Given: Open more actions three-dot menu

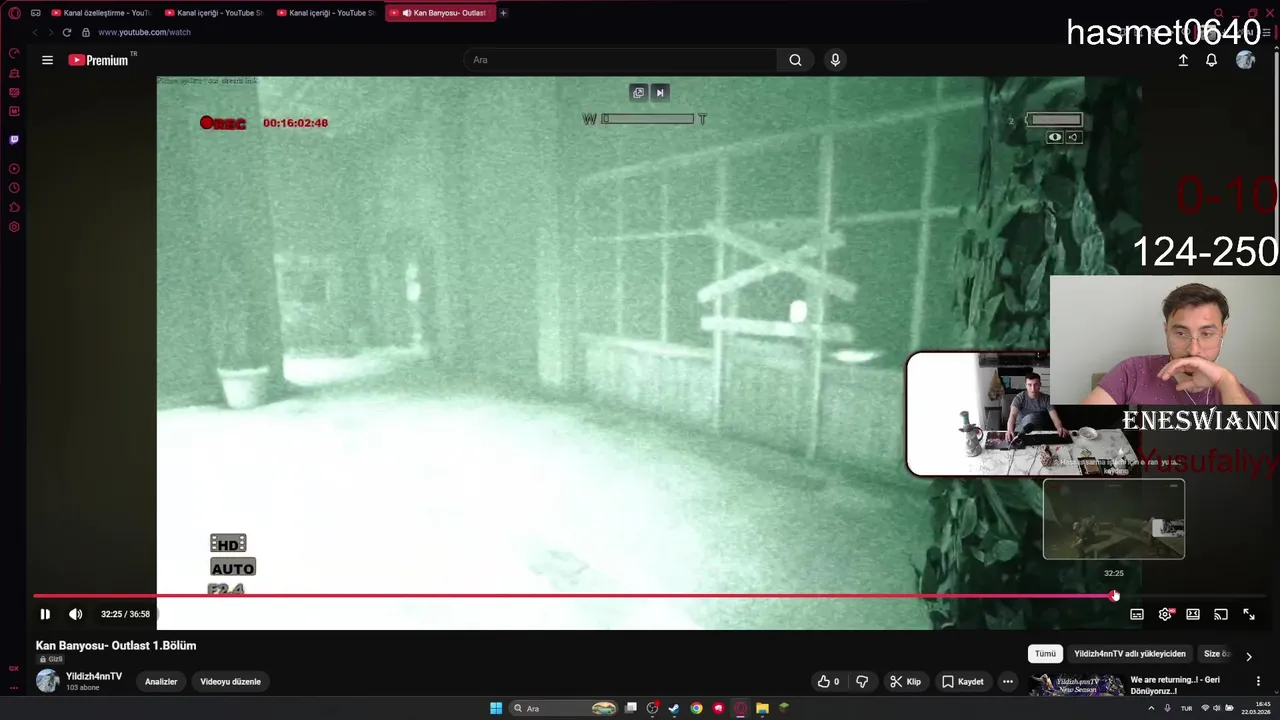Looking at the screenshot, I should [x=1008, y=682].
